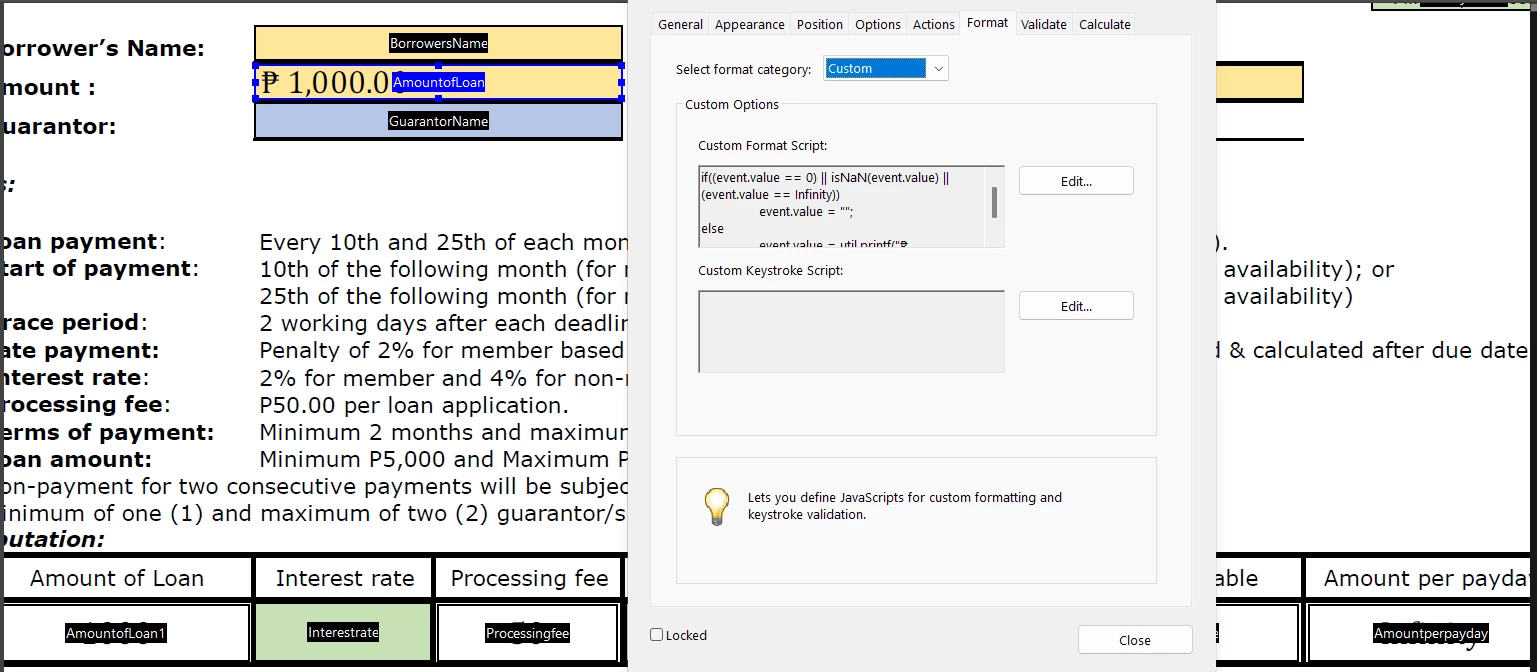Image resolution: width=1537 pixels, height=672 pixels.
Task: Click the 'Custom Keystroke Script:' label
Action: tap(770, 270)
